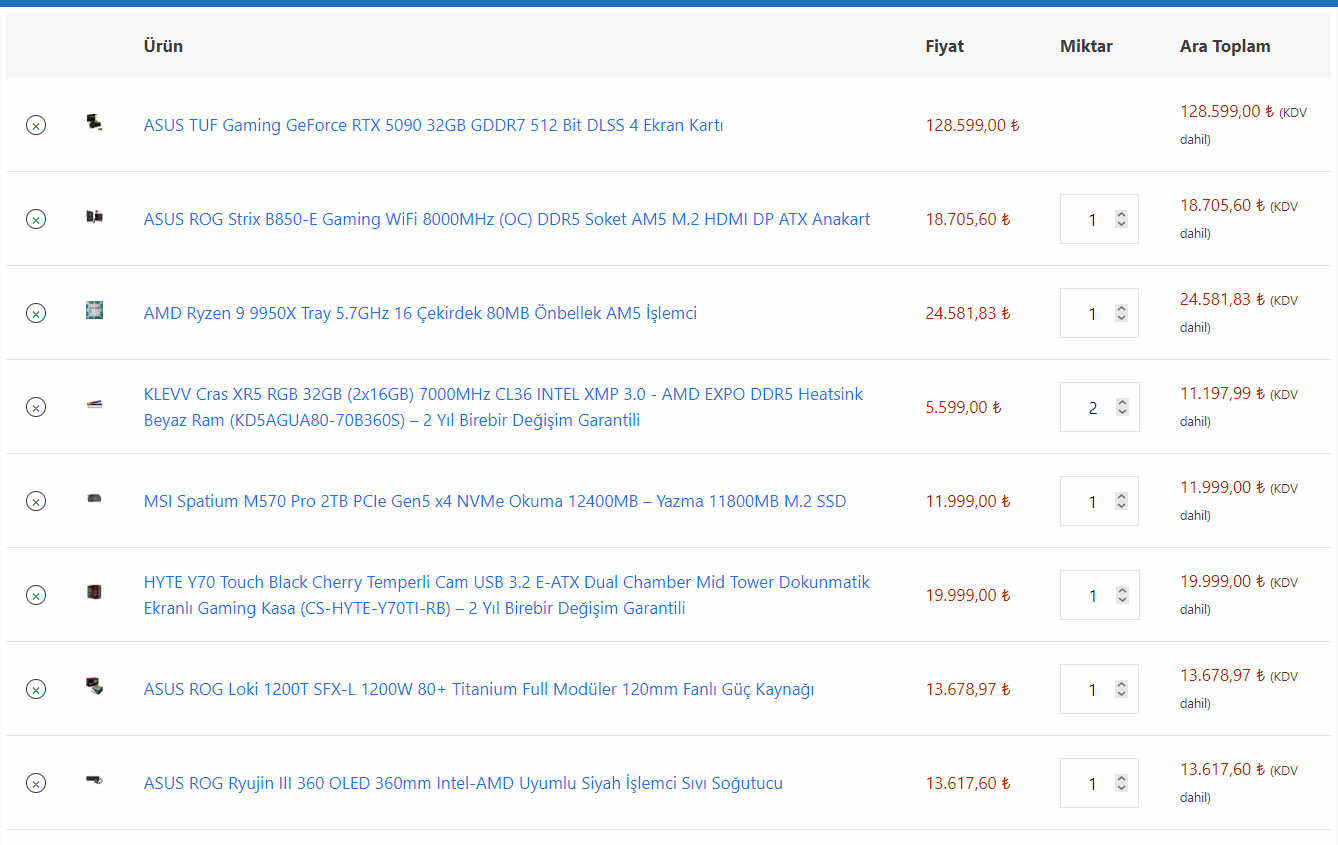Remove KLEVV Cras XR5 RAM from cart
Viewport: 1338px width, 845px height.
point(36,407)
